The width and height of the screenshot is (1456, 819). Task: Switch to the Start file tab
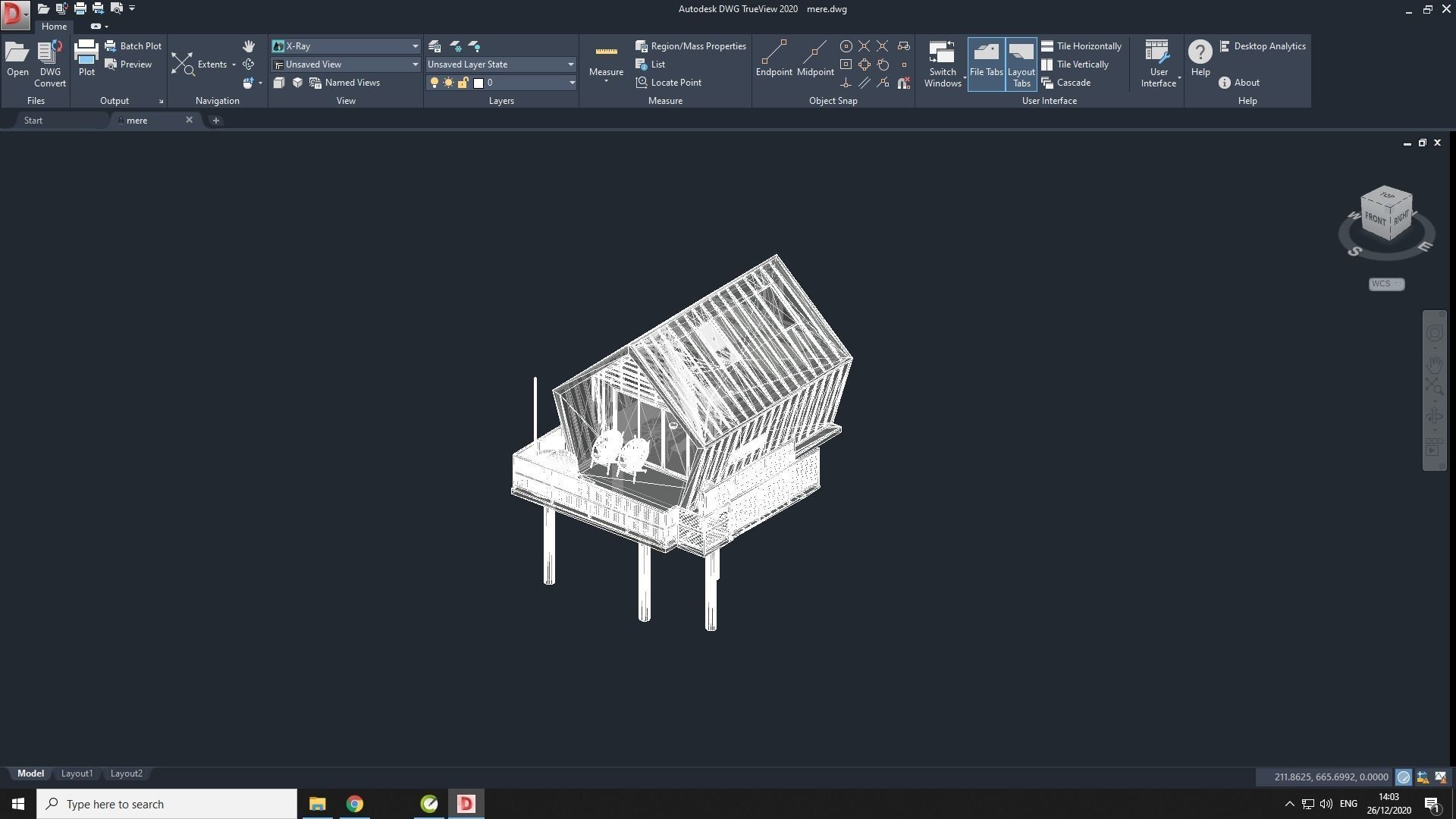33,121
